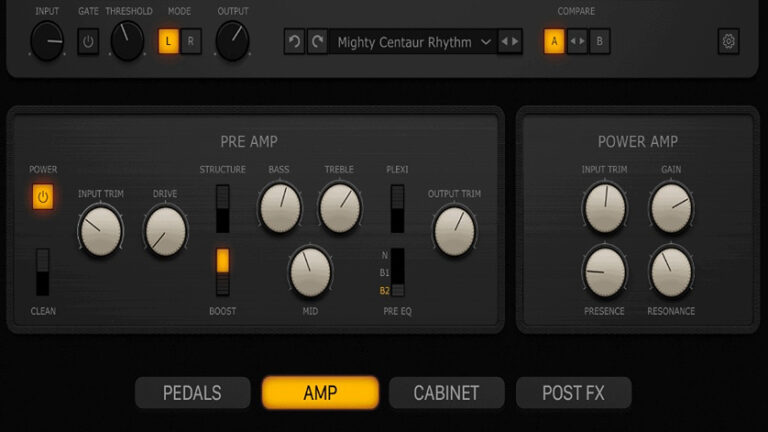This screenshot has height=432, width=768.
Task: Switch to the Pedals tab
Action: coord(192,393)
